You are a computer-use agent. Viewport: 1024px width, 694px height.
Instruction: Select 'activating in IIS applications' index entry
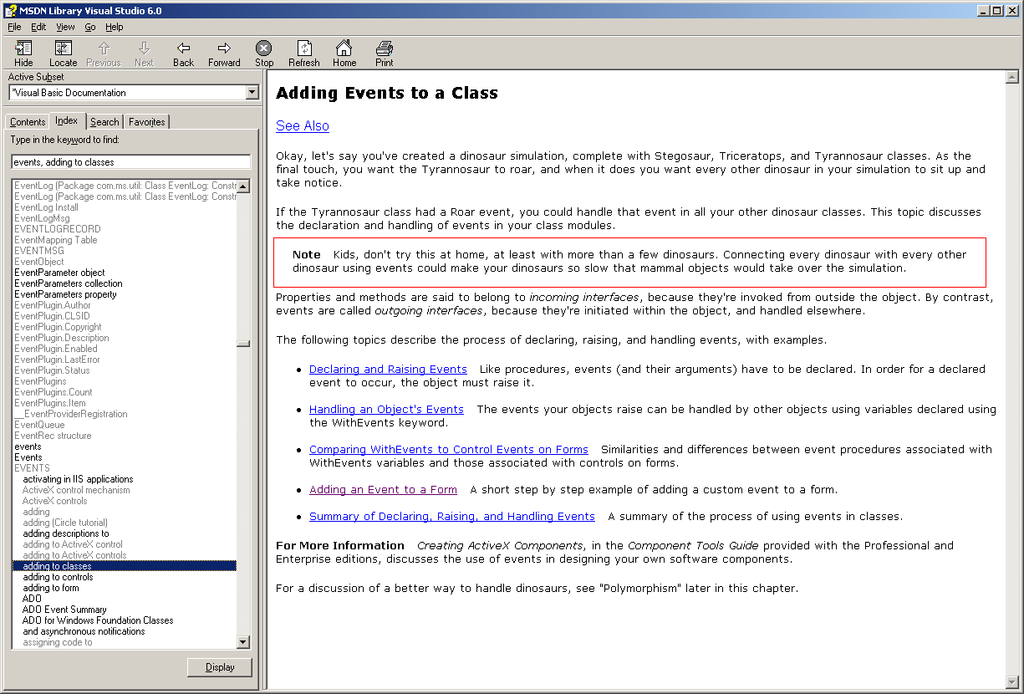point(78,479)
